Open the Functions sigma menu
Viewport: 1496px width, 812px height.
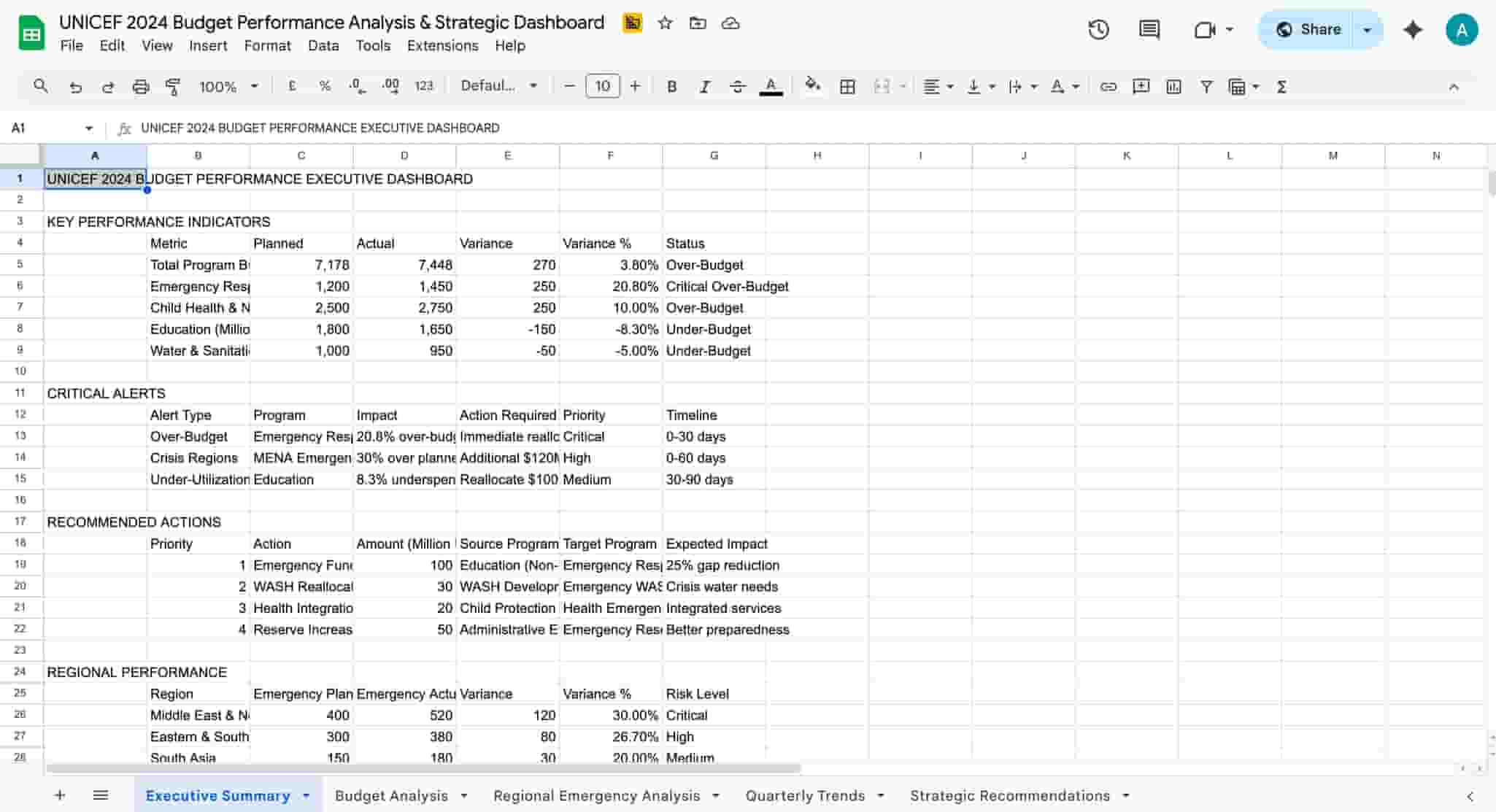click(x=1281, y=87)
